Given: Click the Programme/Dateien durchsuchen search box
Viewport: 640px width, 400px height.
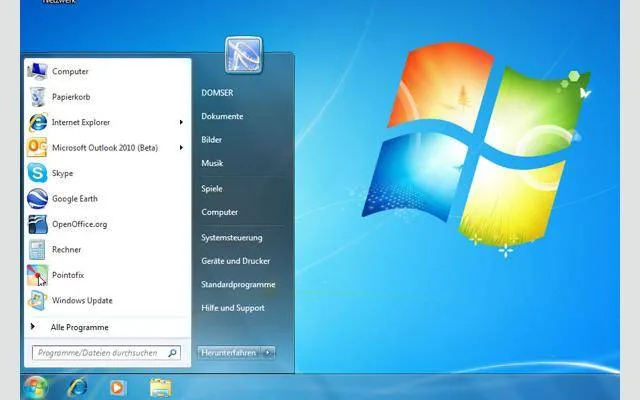Looking at the screenshot, I should [x=106, y=353].
